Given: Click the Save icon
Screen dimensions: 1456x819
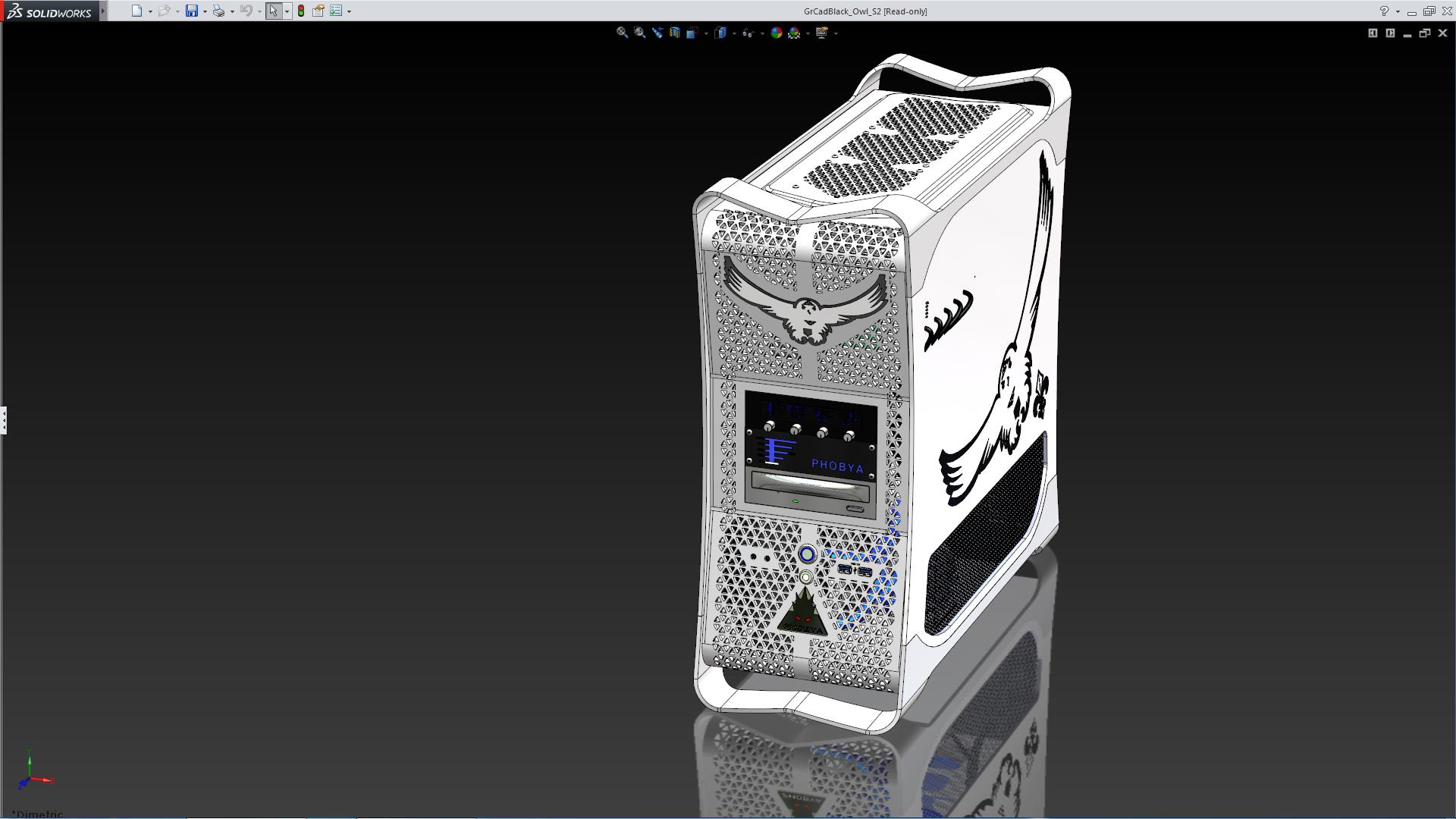Looking at the screenshot, I should coord(191,11).
